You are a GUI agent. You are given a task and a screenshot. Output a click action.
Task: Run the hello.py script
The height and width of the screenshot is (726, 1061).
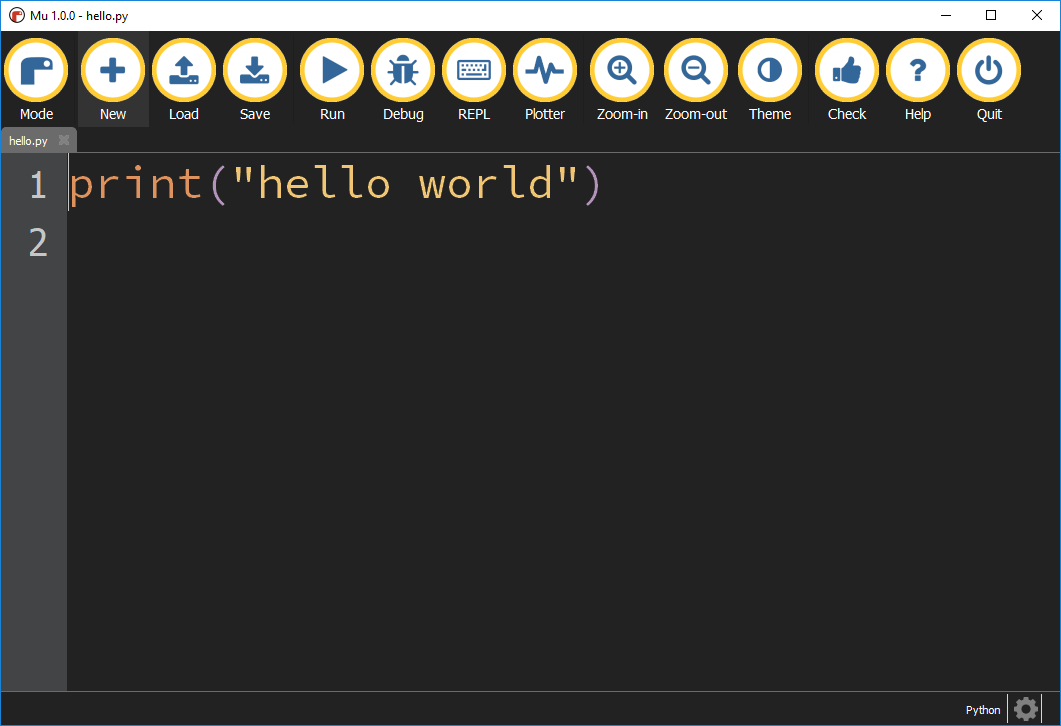coord(331,69)
